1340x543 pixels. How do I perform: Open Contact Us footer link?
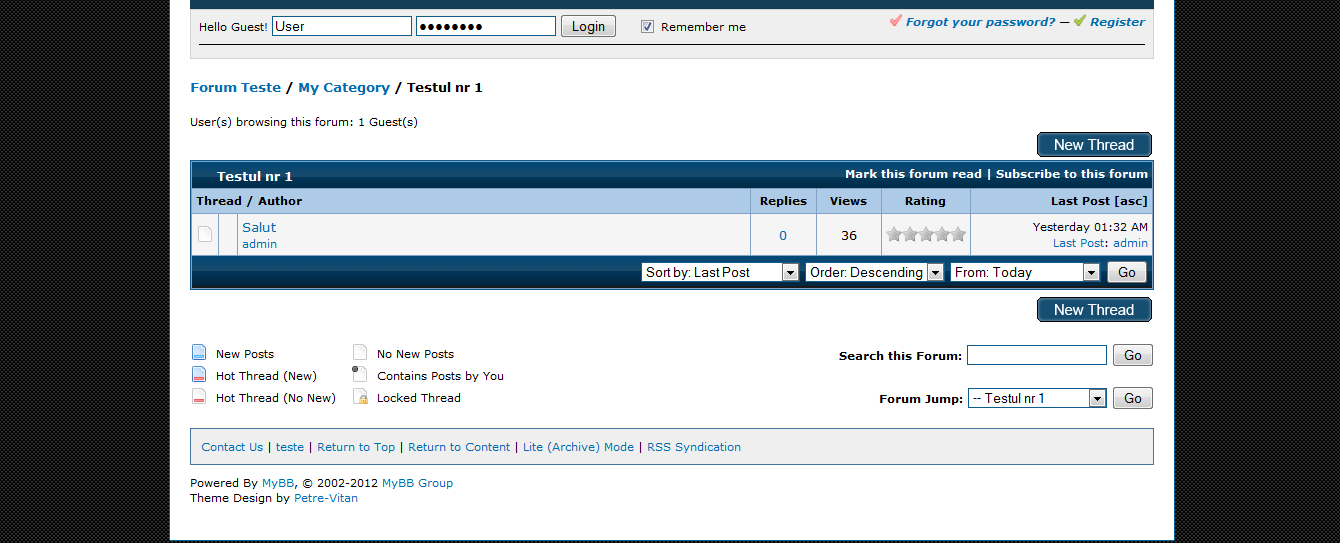coord(232,447)
